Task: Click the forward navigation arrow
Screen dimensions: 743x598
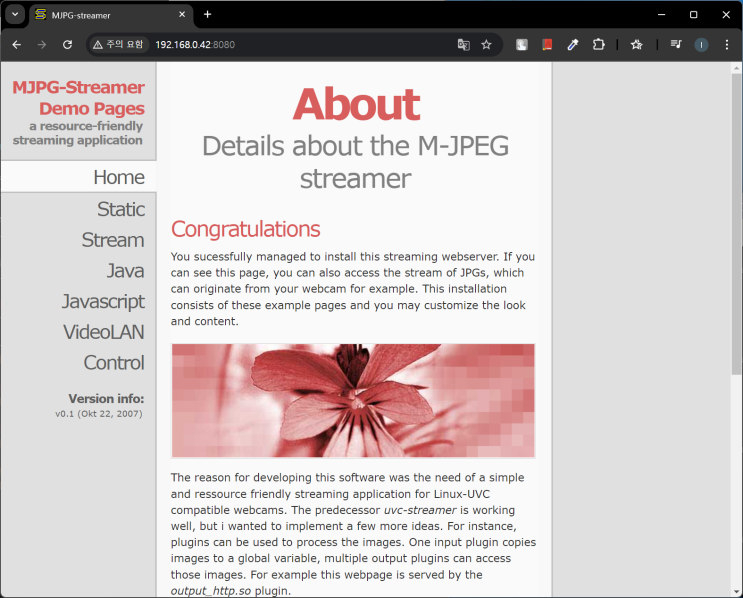Action: click(42, 45)
